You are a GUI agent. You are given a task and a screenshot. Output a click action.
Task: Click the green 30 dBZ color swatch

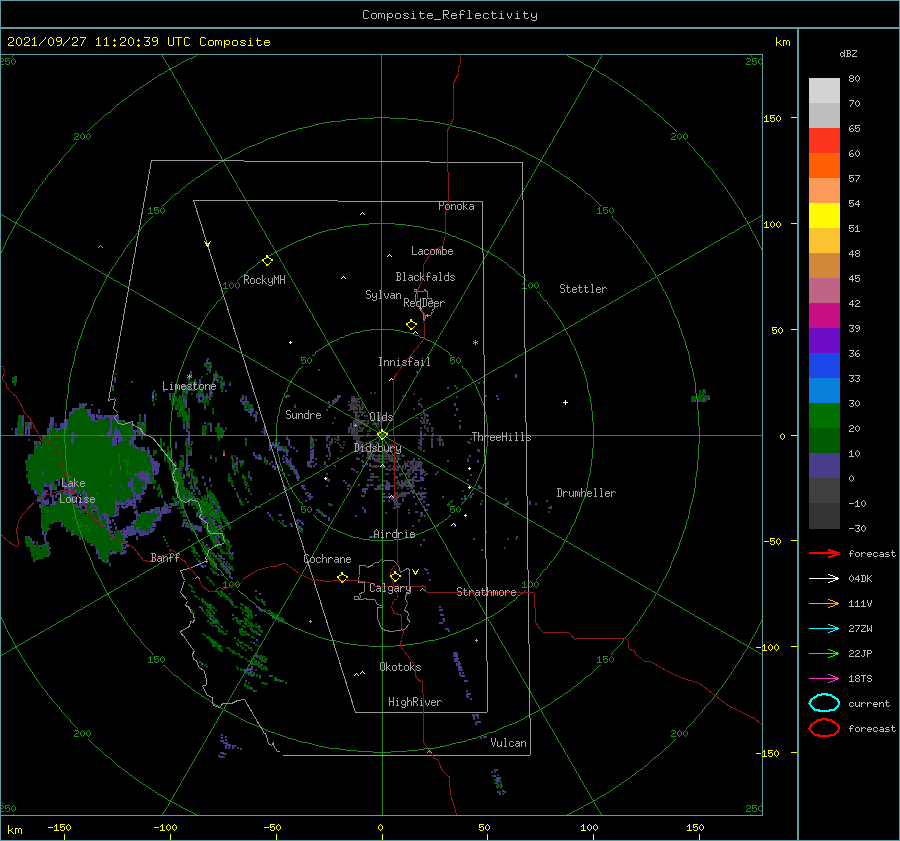[824, 416]
